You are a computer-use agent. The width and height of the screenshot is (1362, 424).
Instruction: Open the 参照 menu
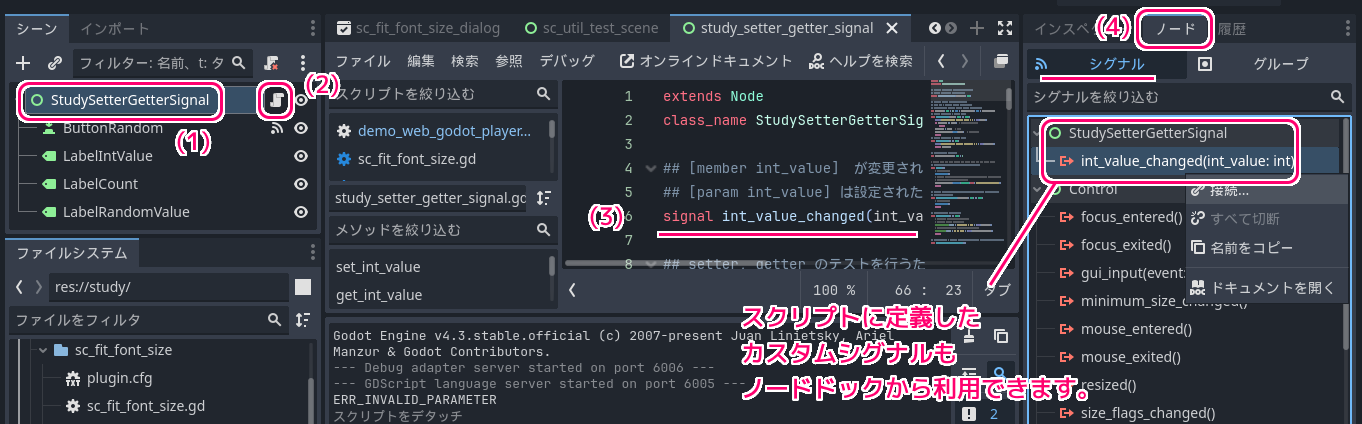pyautogui.click(x=509, y=61)
